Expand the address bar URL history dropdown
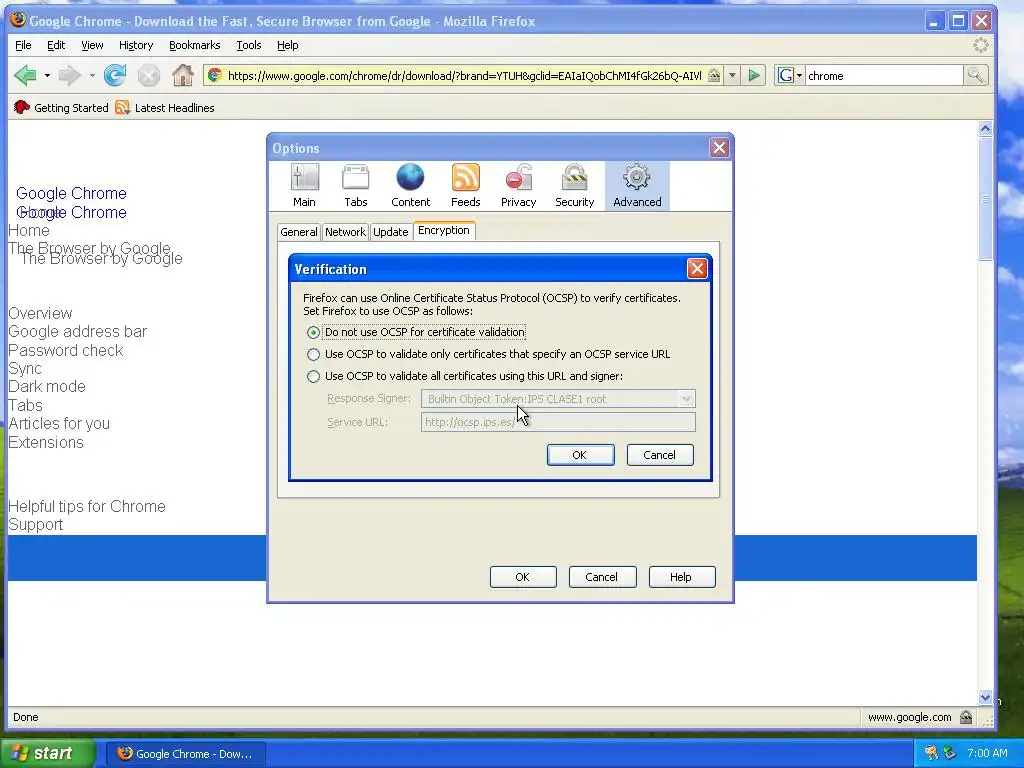Image resolution: width=1024 pixels, height=768 pixels. 732,76
